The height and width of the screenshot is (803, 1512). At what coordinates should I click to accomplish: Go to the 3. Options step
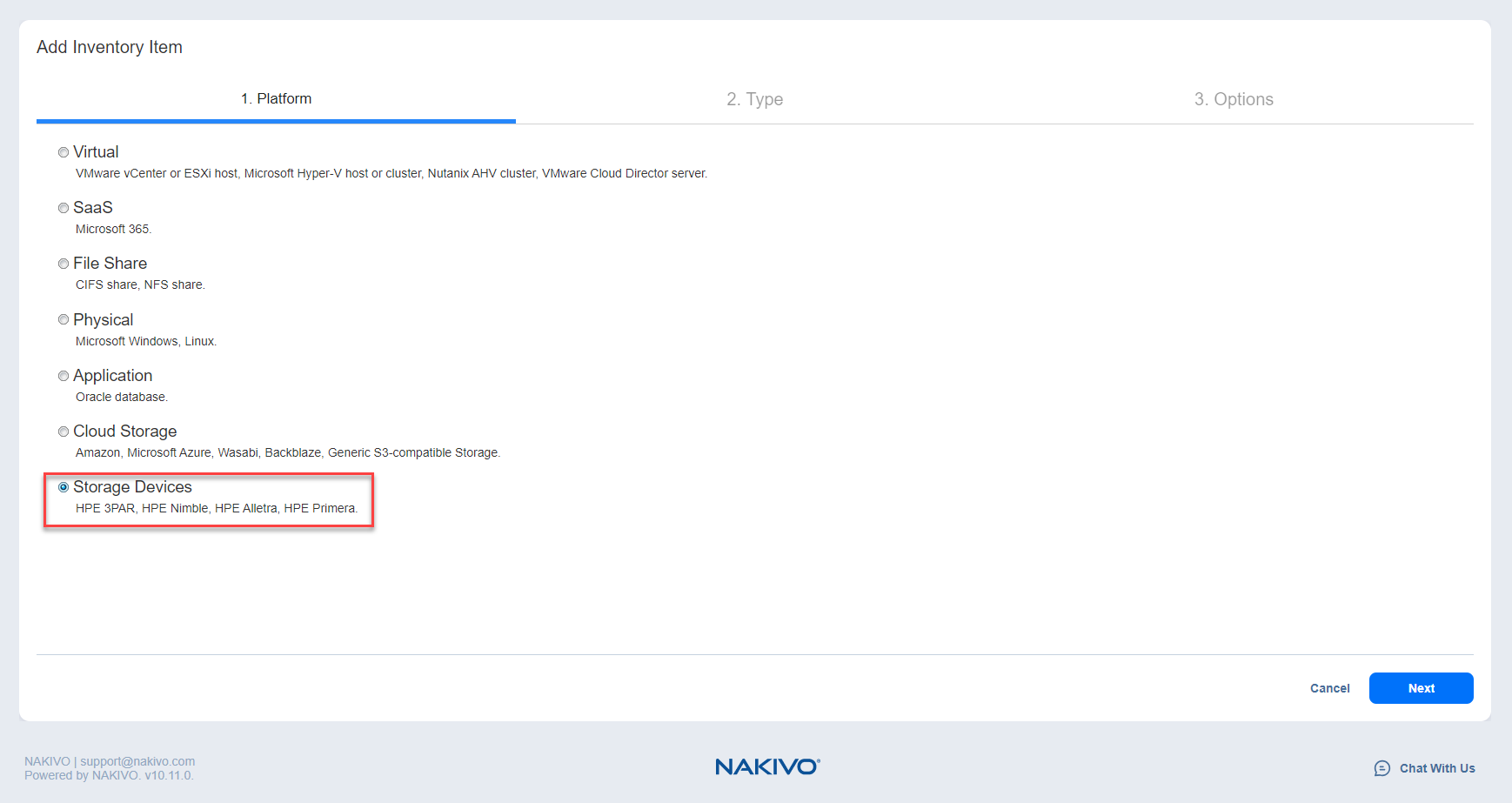pos(1233,99)
